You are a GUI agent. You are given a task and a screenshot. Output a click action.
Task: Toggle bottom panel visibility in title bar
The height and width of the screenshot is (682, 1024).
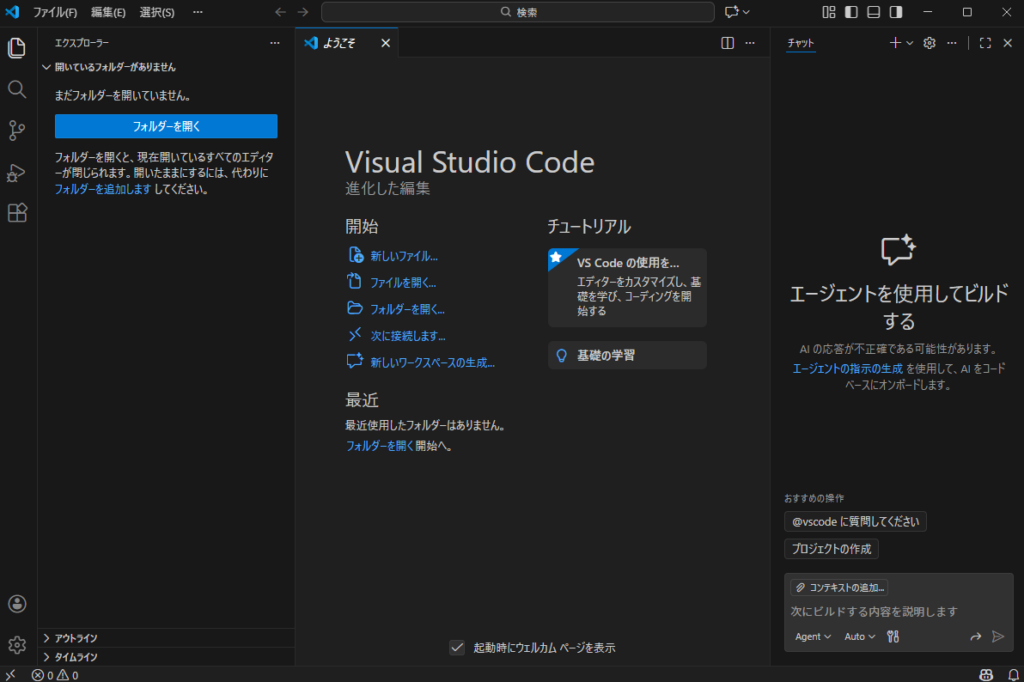[x=873, y=12]
